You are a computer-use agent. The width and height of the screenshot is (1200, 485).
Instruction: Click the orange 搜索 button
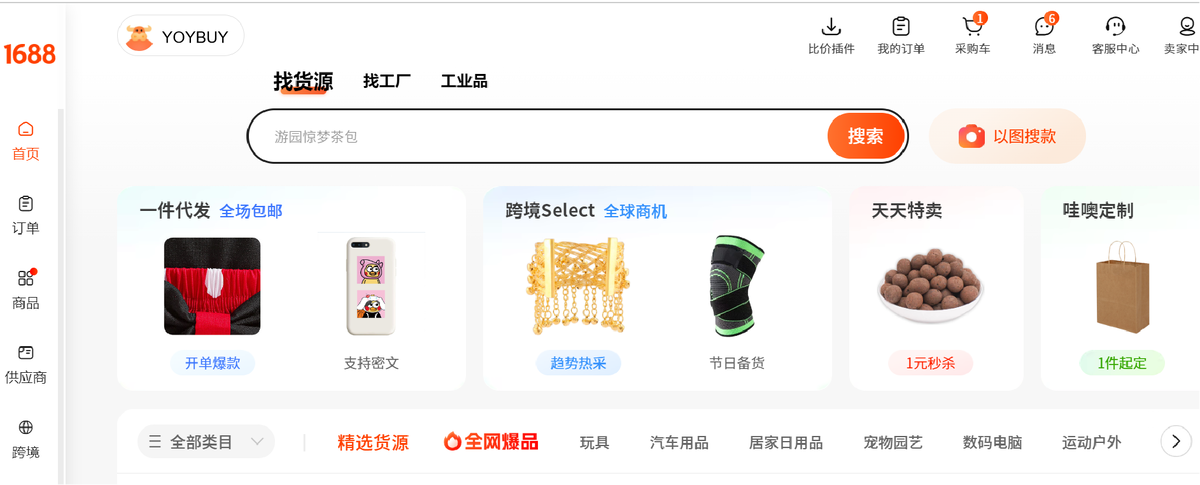(866, 136)
